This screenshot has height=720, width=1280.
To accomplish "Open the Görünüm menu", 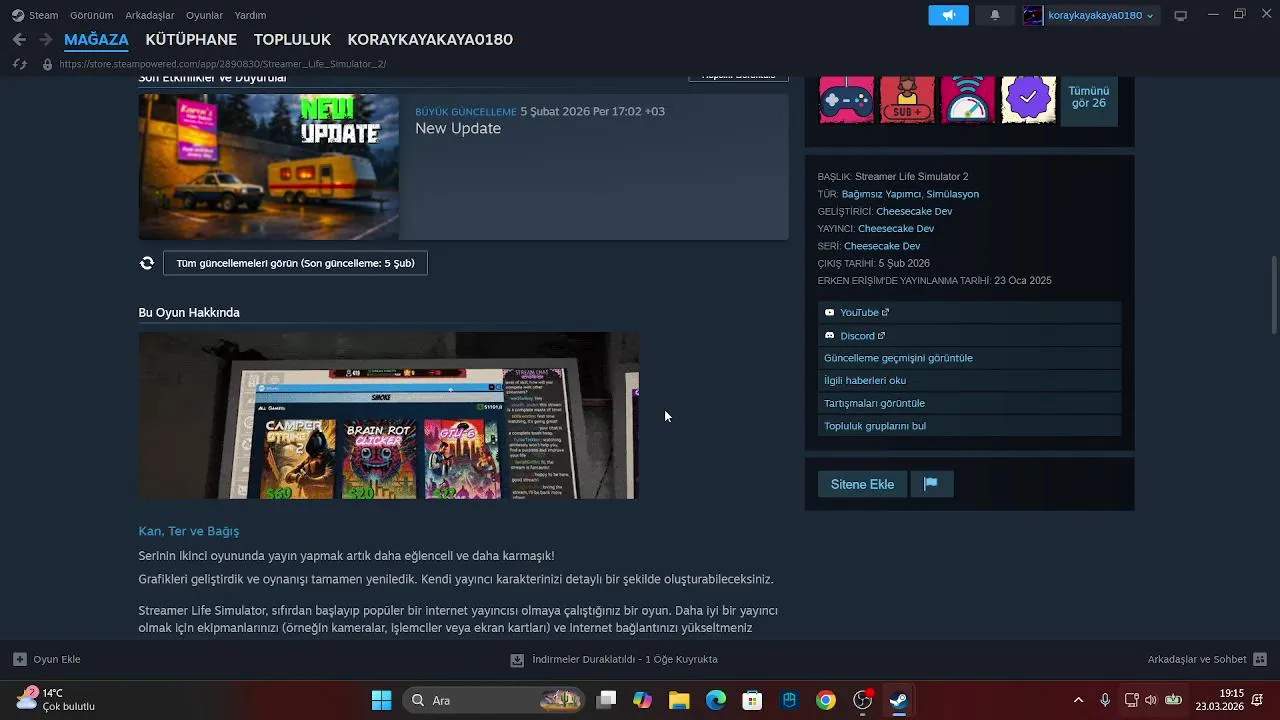I will [x=91, y=15].
